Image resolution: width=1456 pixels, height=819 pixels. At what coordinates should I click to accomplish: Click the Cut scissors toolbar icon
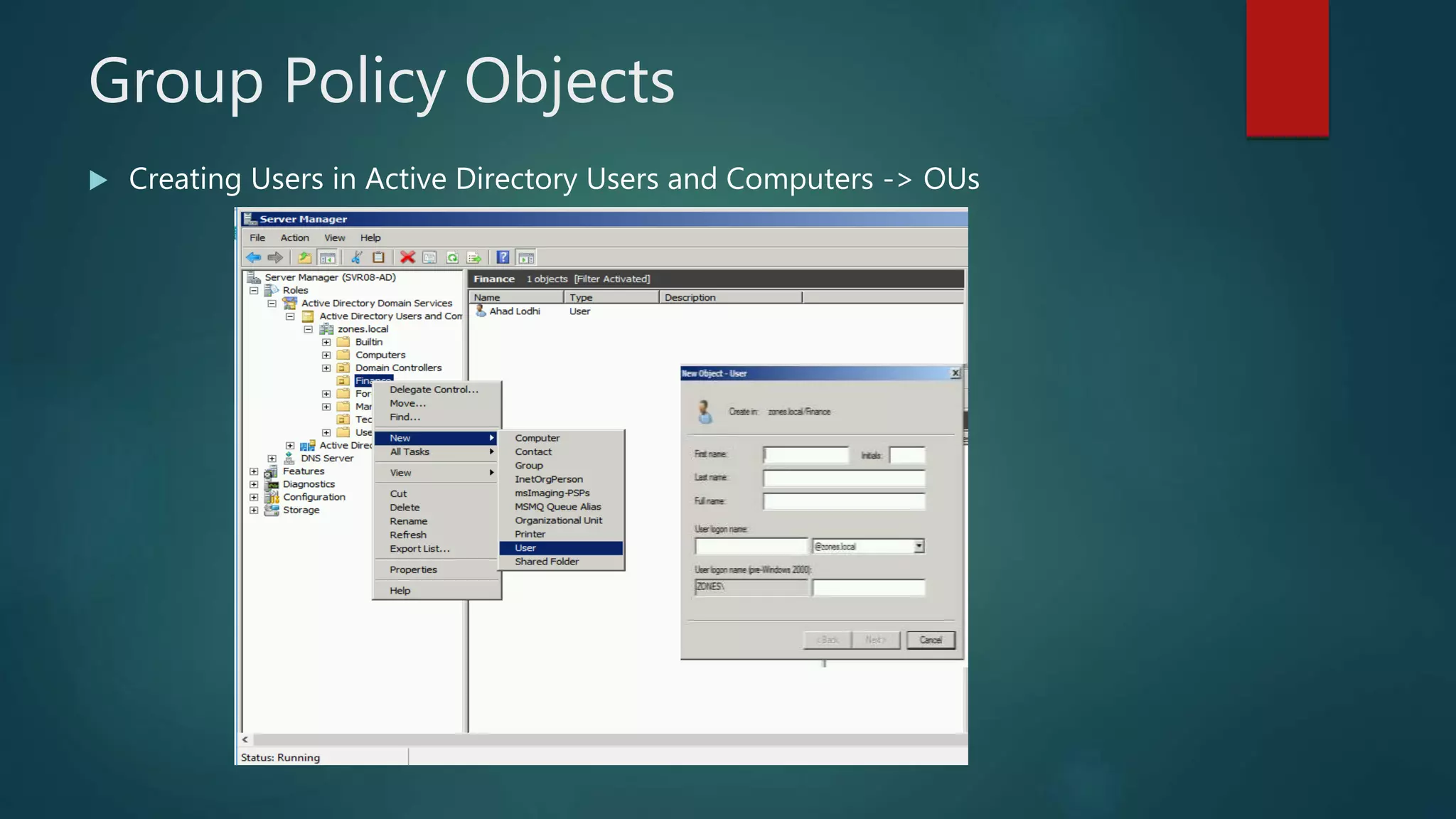tap(357, 257)
